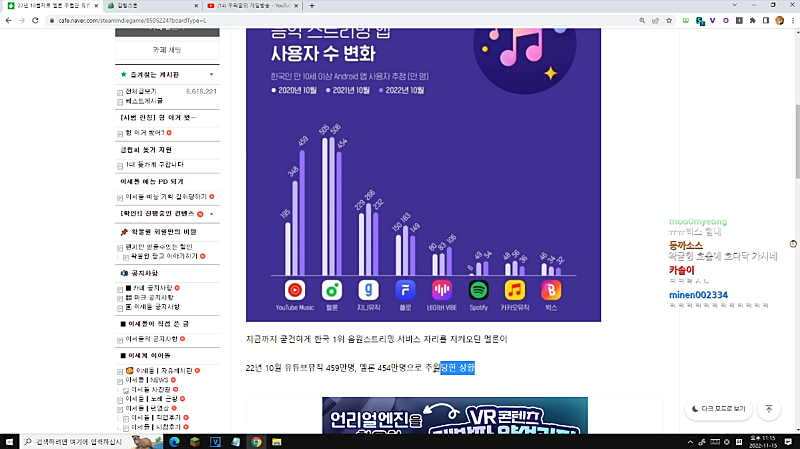Open the green extension icon in the toolbar
Image resolution: width=800 pixels, height=449 pixels.
(686, 20)
